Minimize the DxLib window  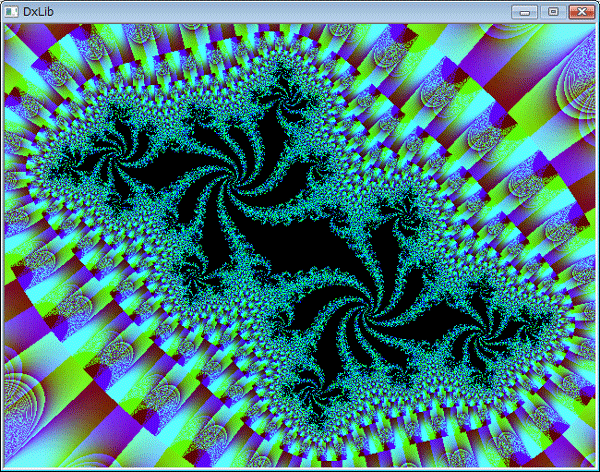click(525, 12)
